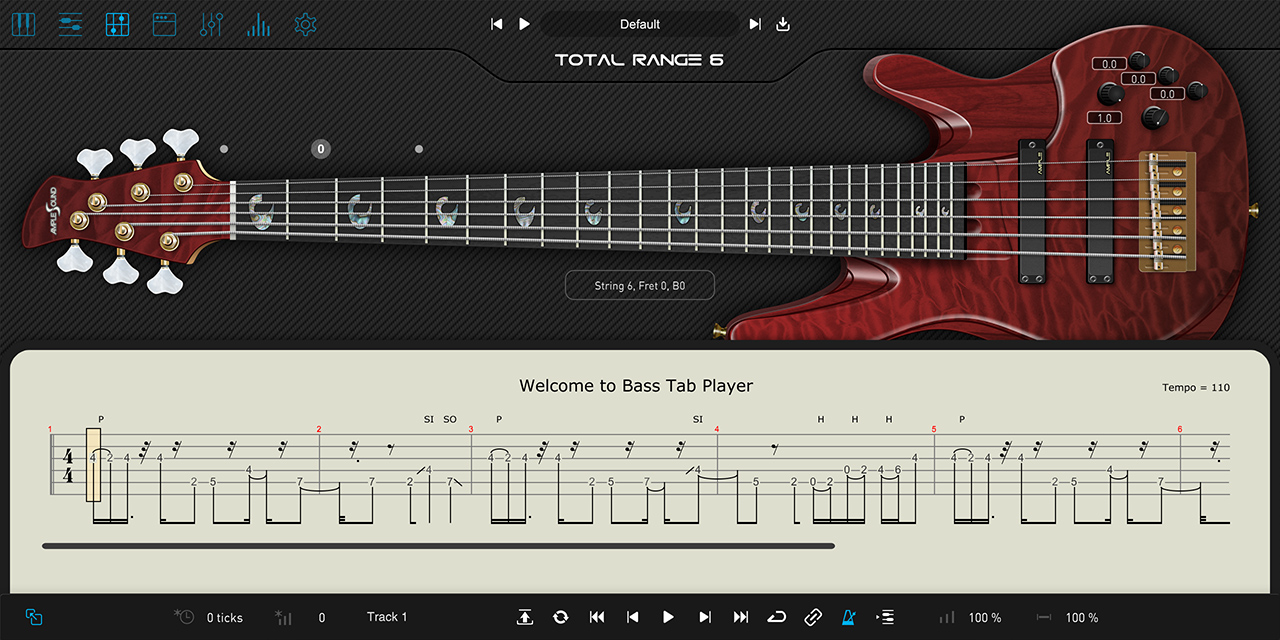Toggle the link chain icon

pyautogui.click(x=813, y=617)
